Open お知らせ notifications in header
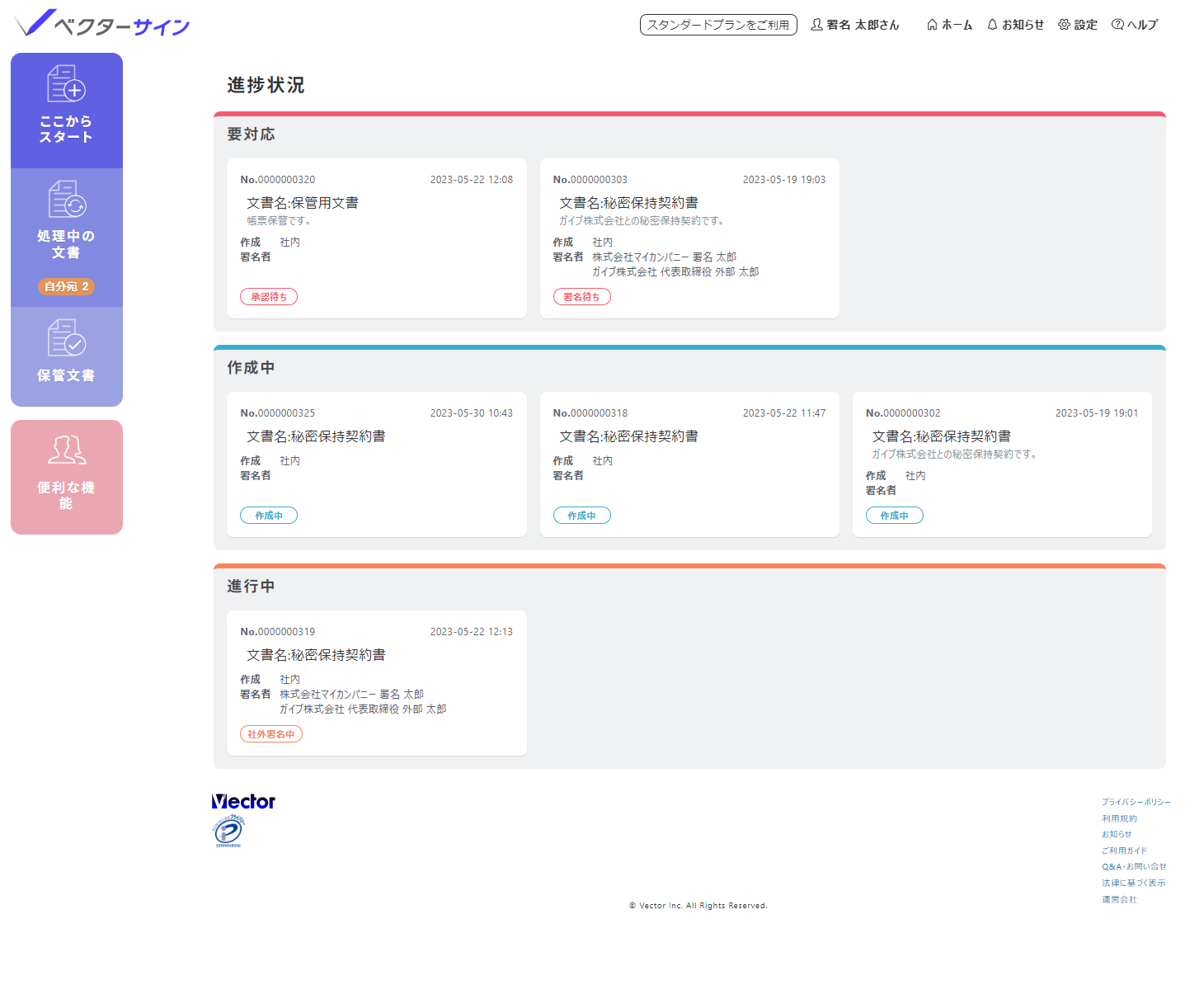This screenshot has height=985, width=1204. (x=1016, y=25)
